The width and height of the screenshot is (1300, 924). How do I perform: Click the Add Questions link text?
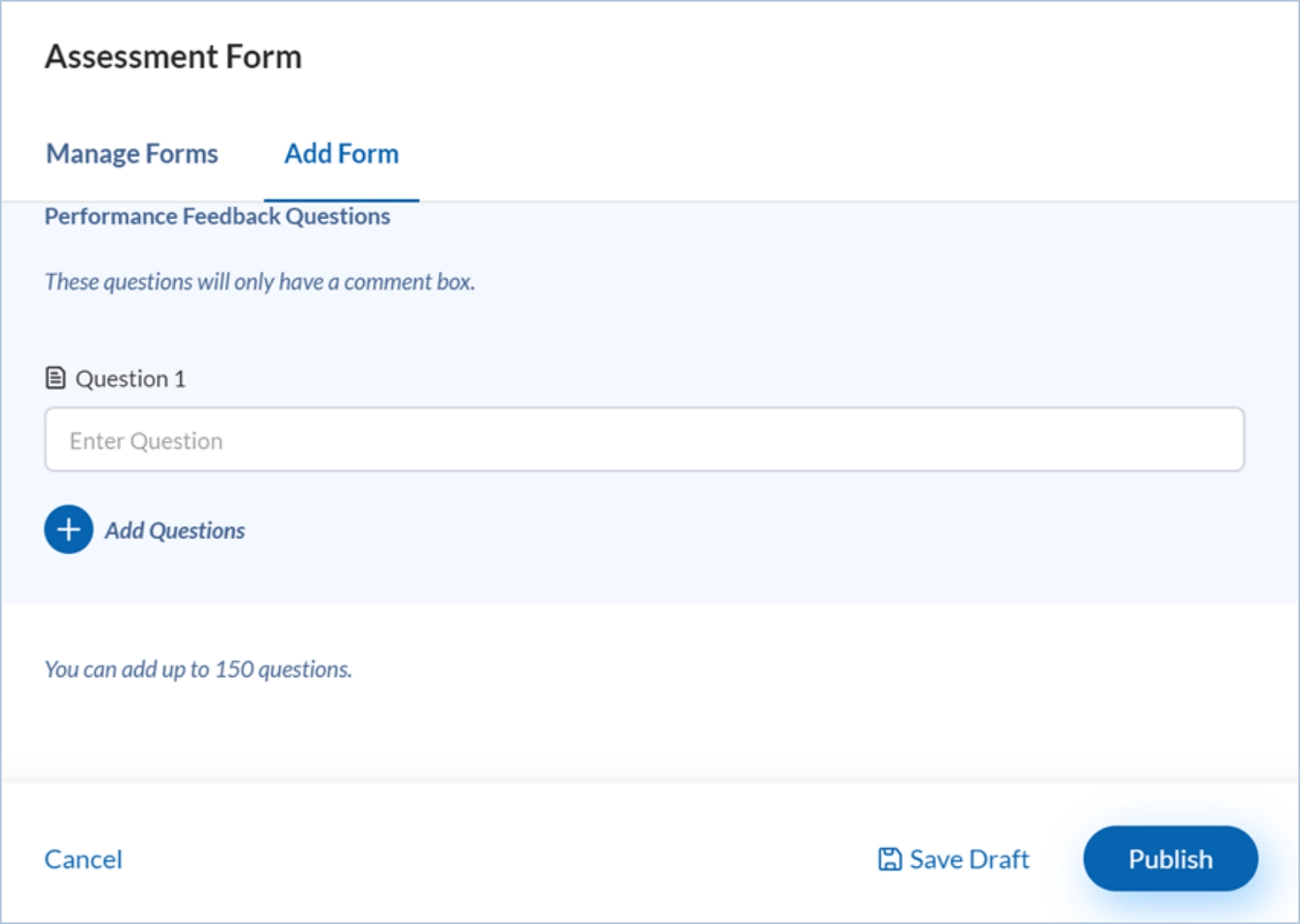click(175, 531)
